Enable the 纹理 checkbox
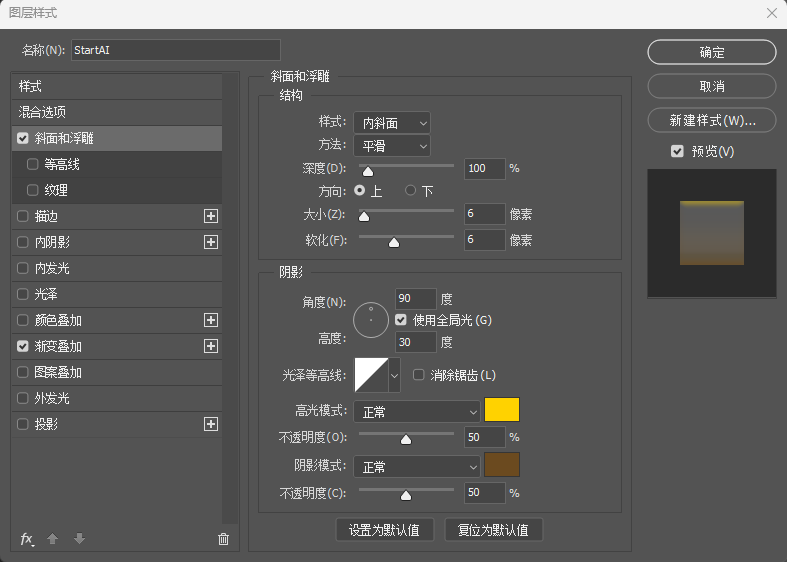 [33, 190]
